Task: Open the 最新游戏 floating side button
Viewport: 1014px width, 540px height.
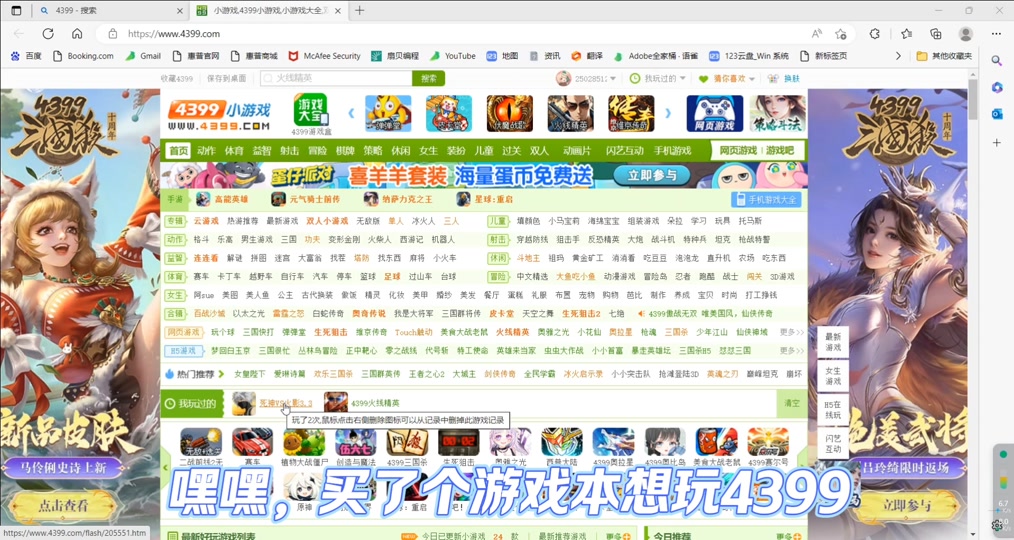Action: click(x=833, y=342)
